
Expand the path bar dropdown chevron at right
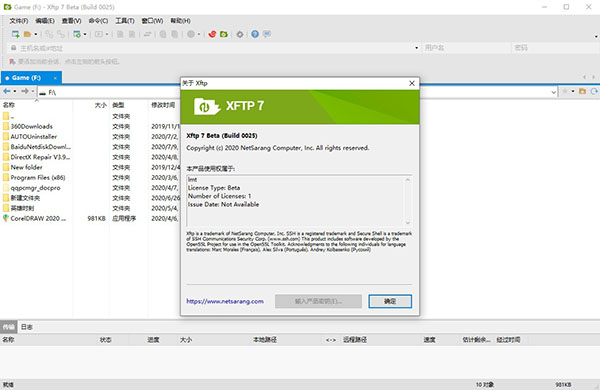click(553, 92)
